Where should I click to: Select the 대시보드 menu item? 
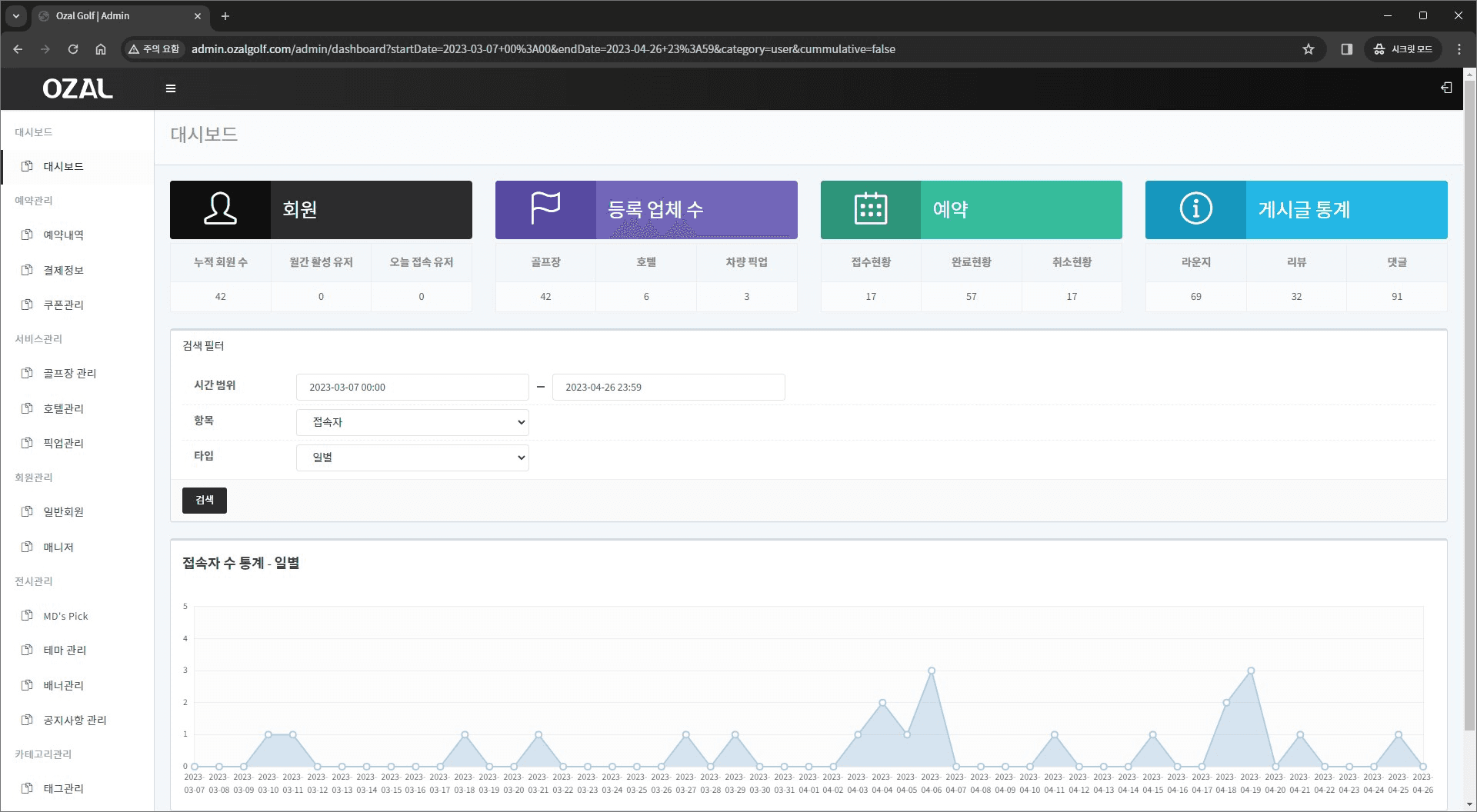[x=63, y=166]
